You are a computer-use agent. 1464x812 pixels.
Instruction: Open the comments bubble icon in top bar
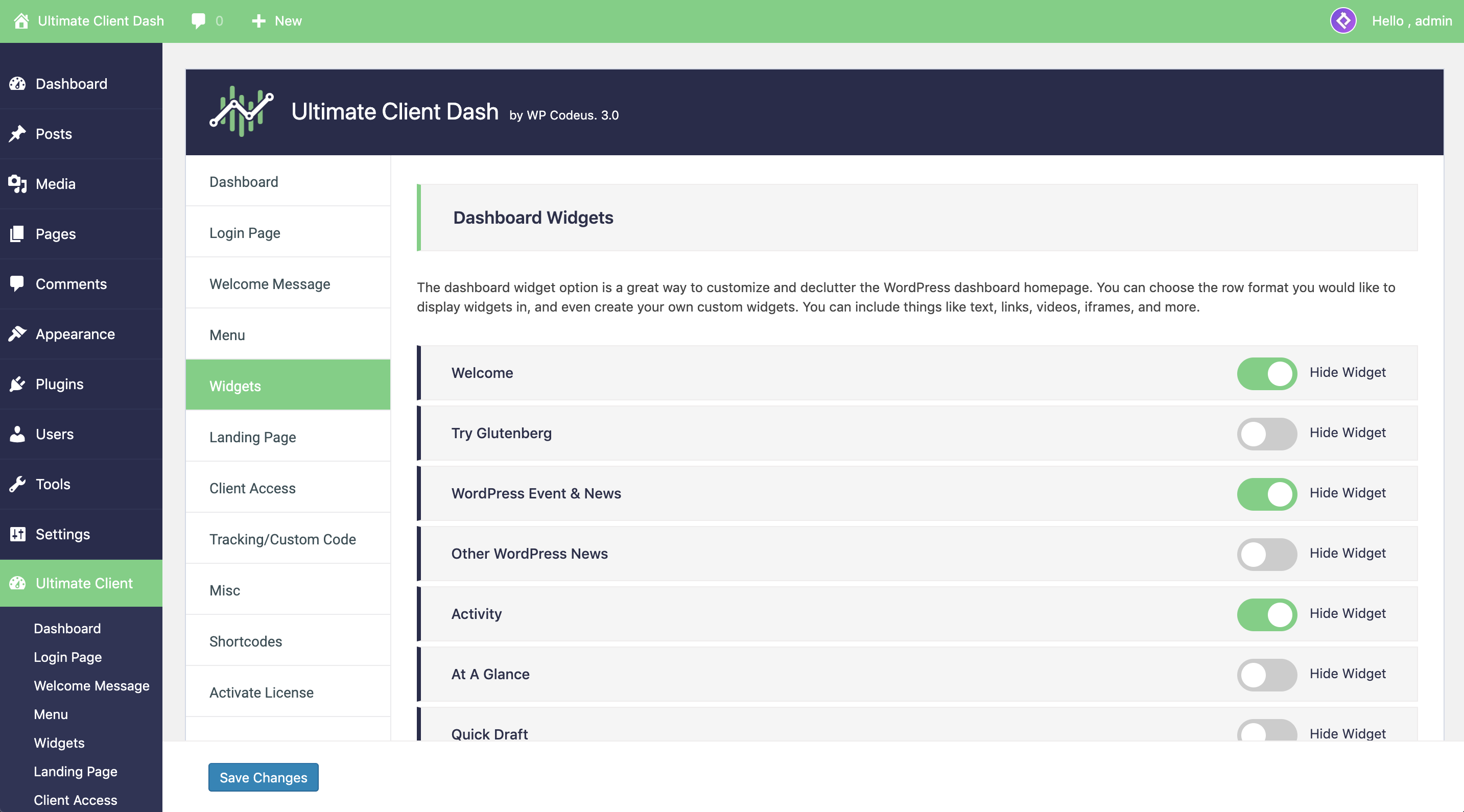[x=198, y=21]
